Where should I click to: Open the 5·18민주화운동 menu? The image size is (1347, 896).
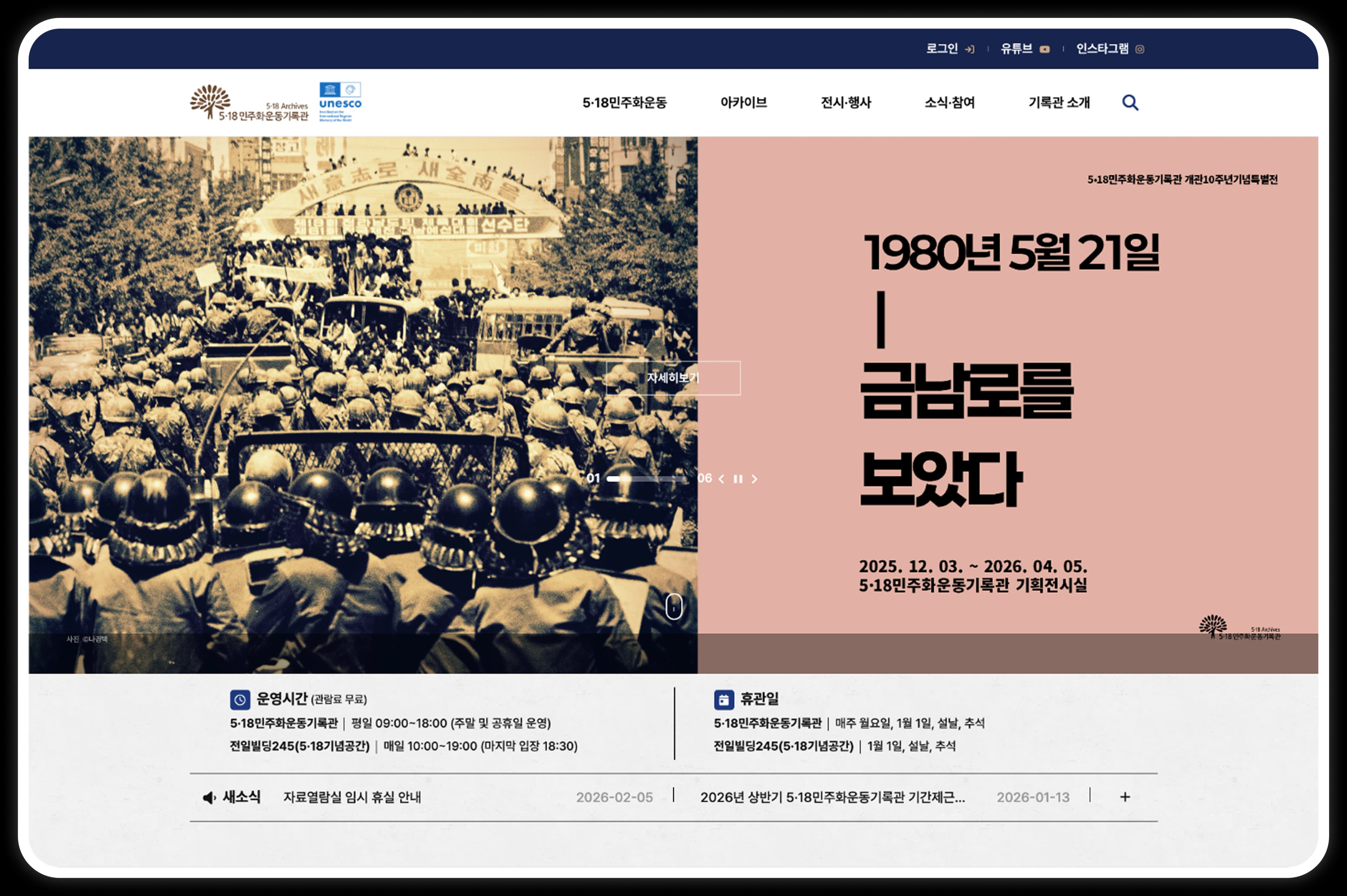pyautogui.click(x=625, y=103)
